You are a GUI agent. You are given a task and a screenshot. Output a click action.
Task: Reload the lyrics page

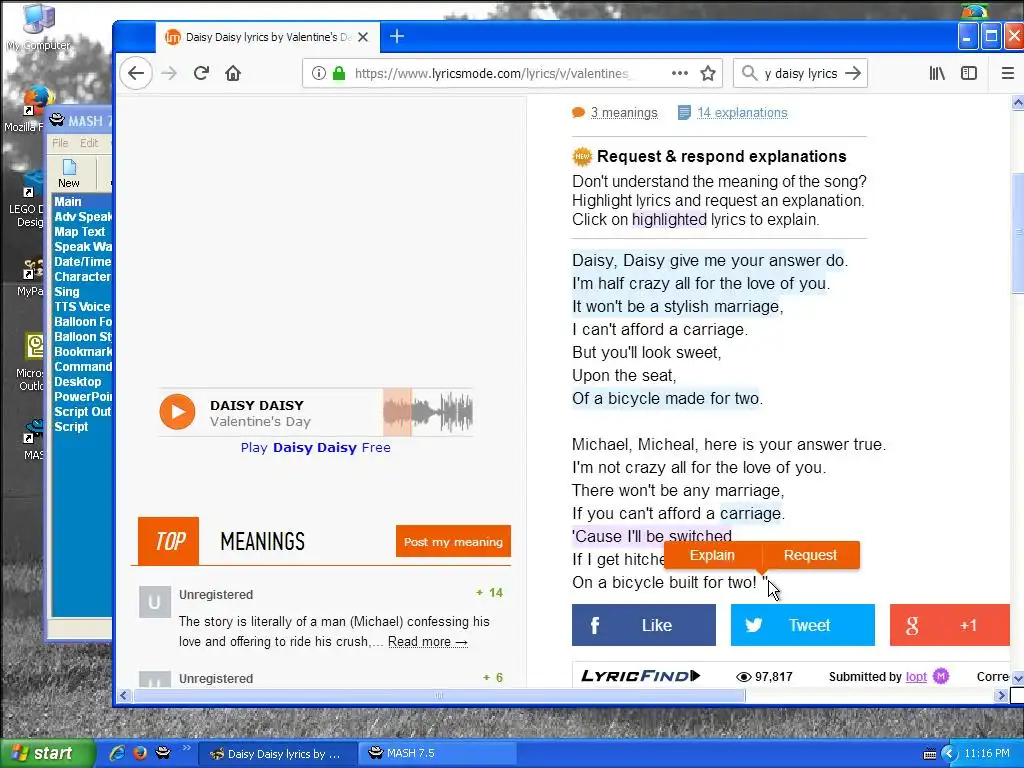click(x=201, y=73)
